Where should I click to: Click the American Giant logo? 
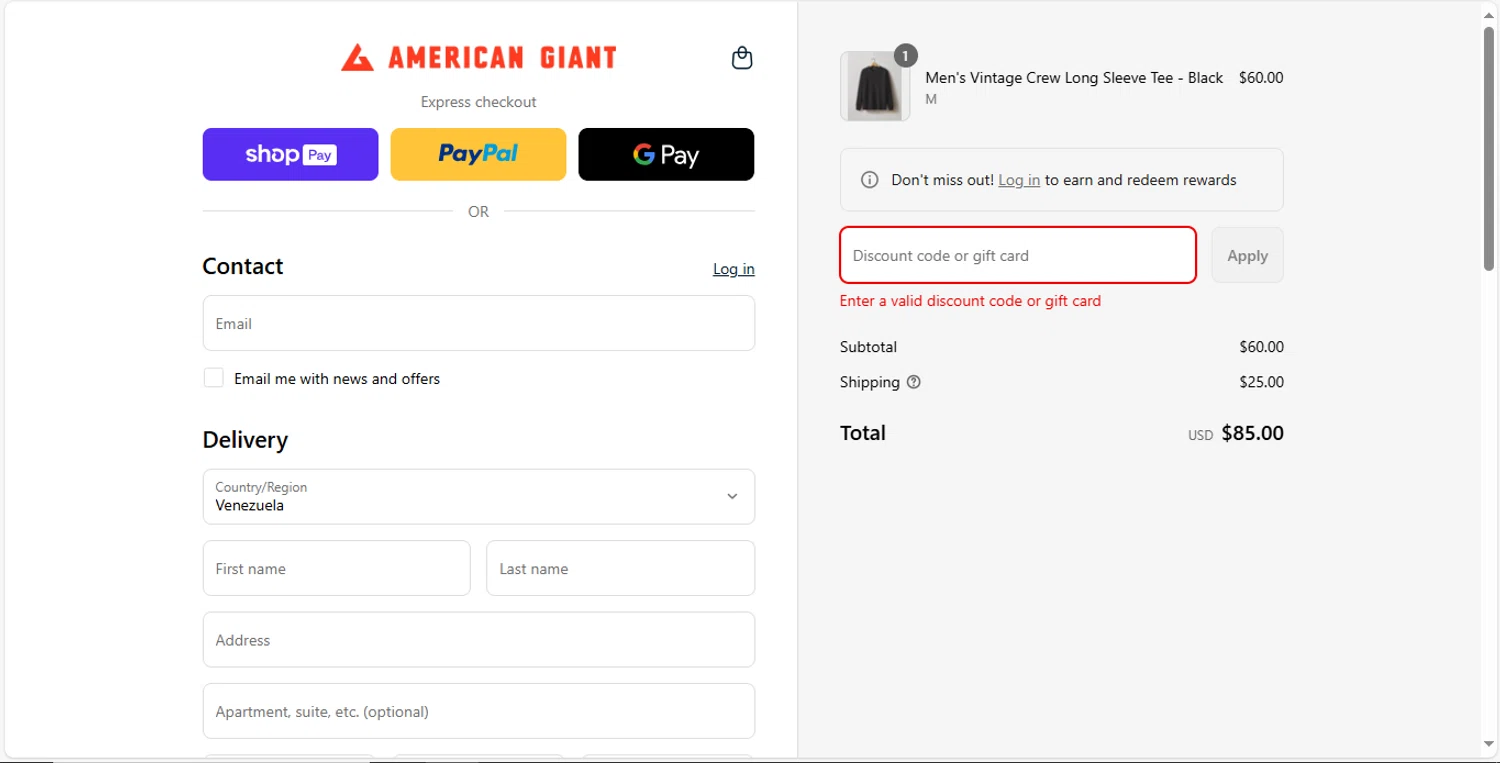click(478, 57)
